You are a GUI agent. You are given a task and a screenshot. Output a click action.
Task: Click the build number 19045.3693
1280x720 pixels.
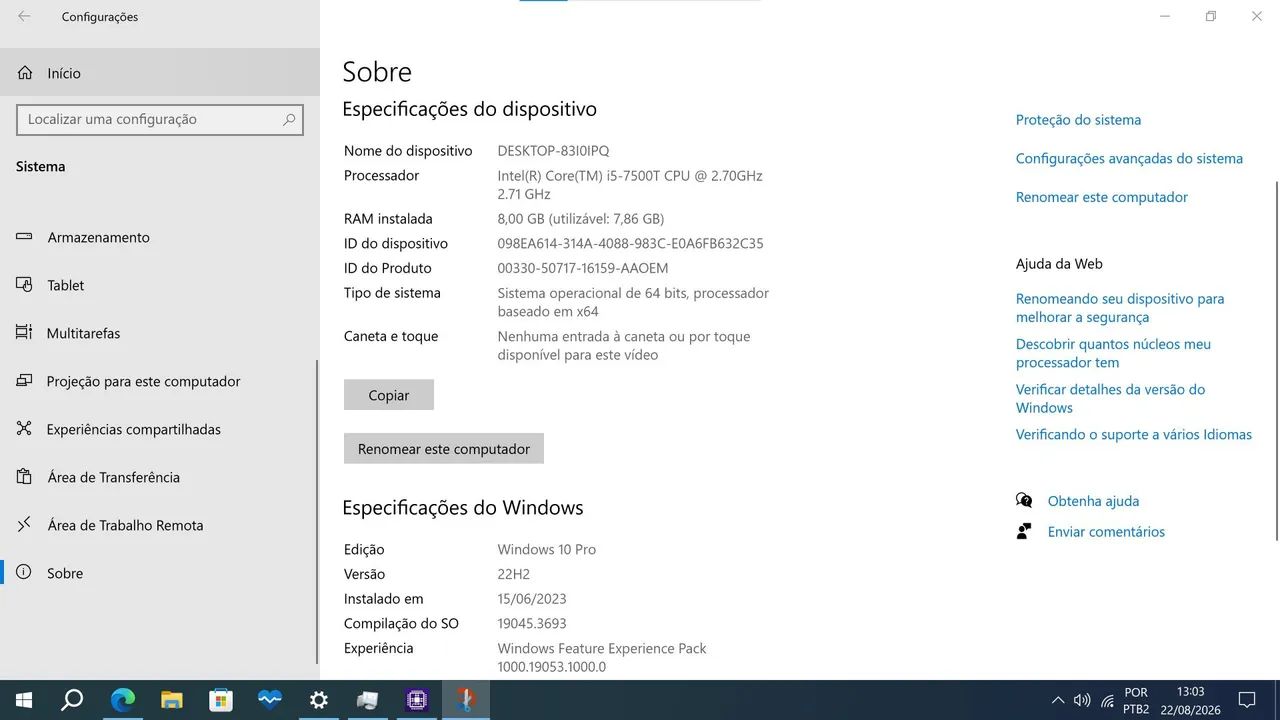pos(532,624)
